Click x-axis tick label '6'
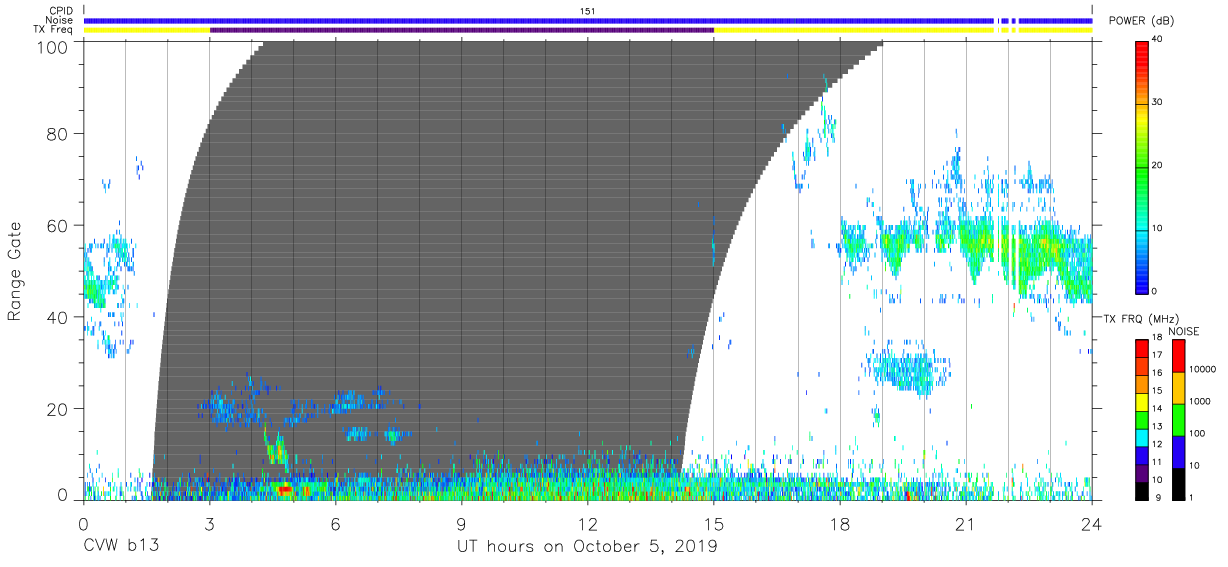The width and height of the screenshot is (1228, 567). 335,523
